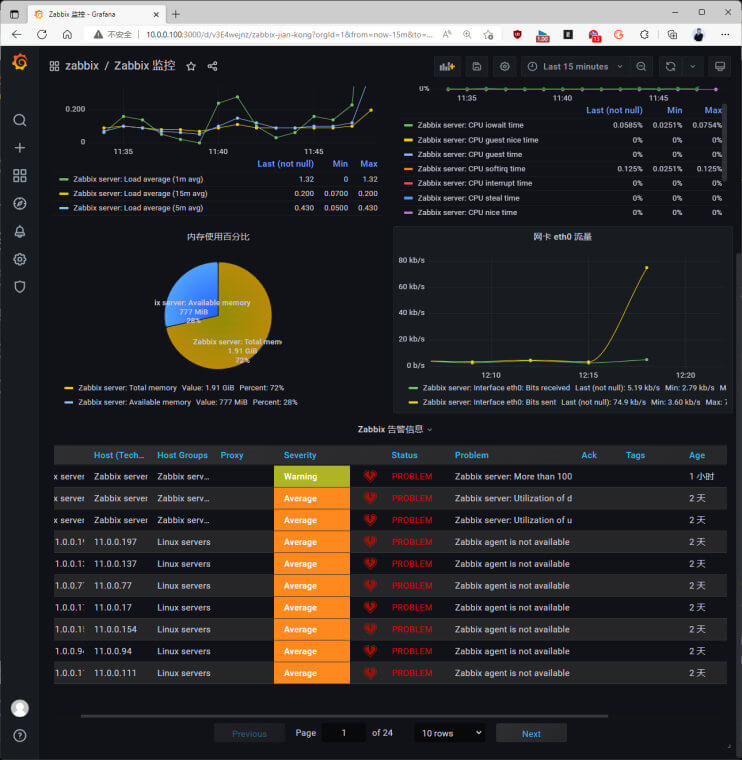
Task: Star the Zabbix 监控 dashboard
Action: [191, 66]
